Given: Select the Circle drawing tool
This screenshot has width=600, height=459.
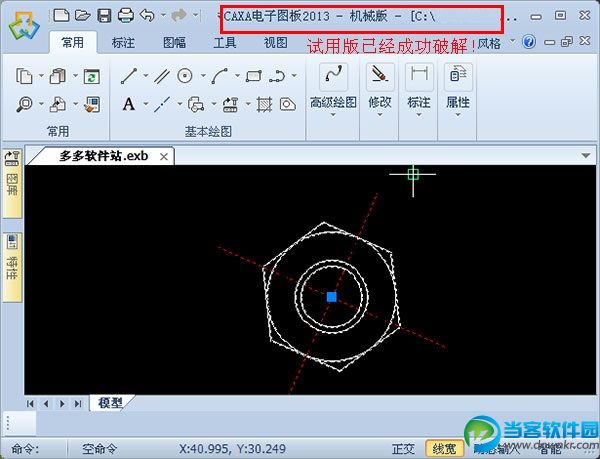Looking at the screenshot, I should point(185,76).
